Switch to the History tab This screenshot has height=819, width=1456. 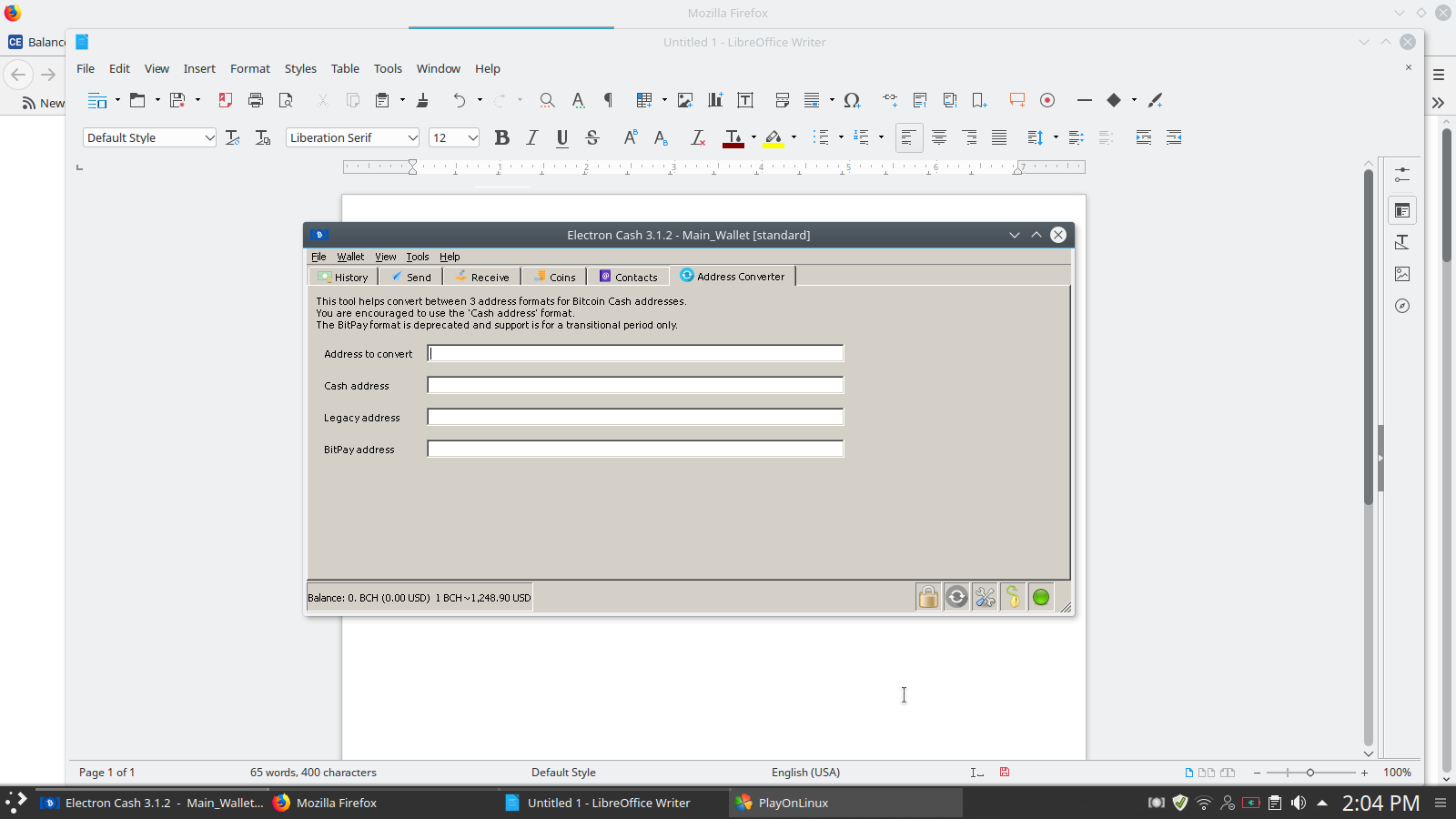(x=343, y=277)
